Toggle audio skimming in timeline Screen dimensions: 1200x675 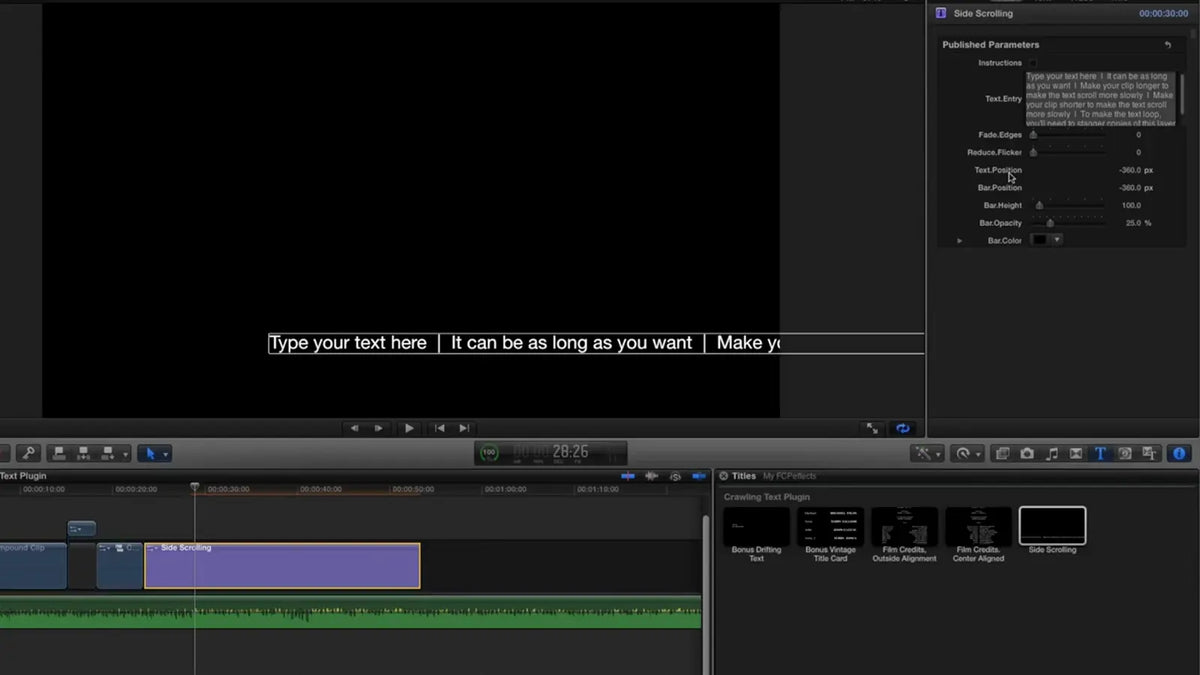coord(652,476)
